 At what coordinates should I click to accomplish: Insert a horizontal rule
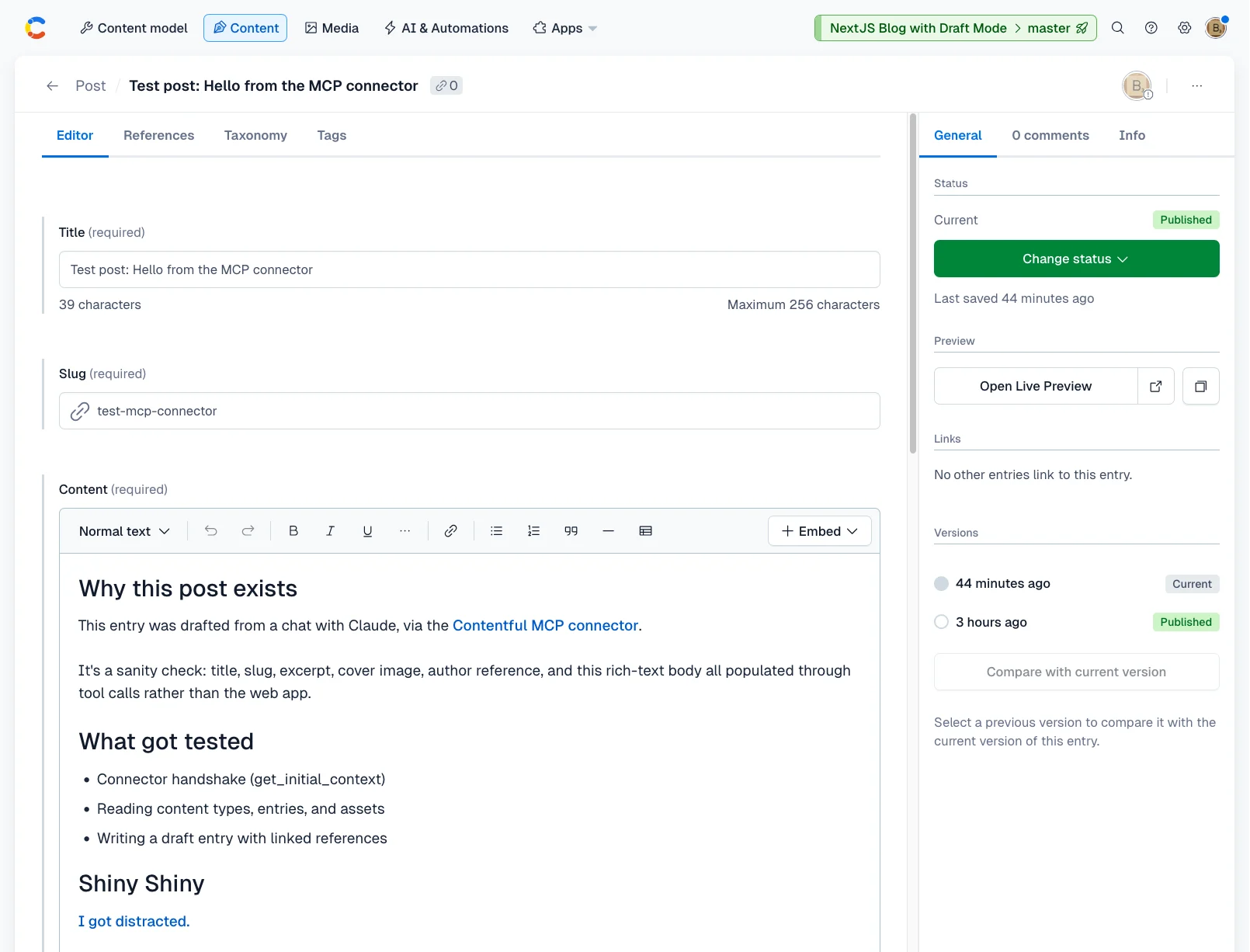click(x=609, y=531)
